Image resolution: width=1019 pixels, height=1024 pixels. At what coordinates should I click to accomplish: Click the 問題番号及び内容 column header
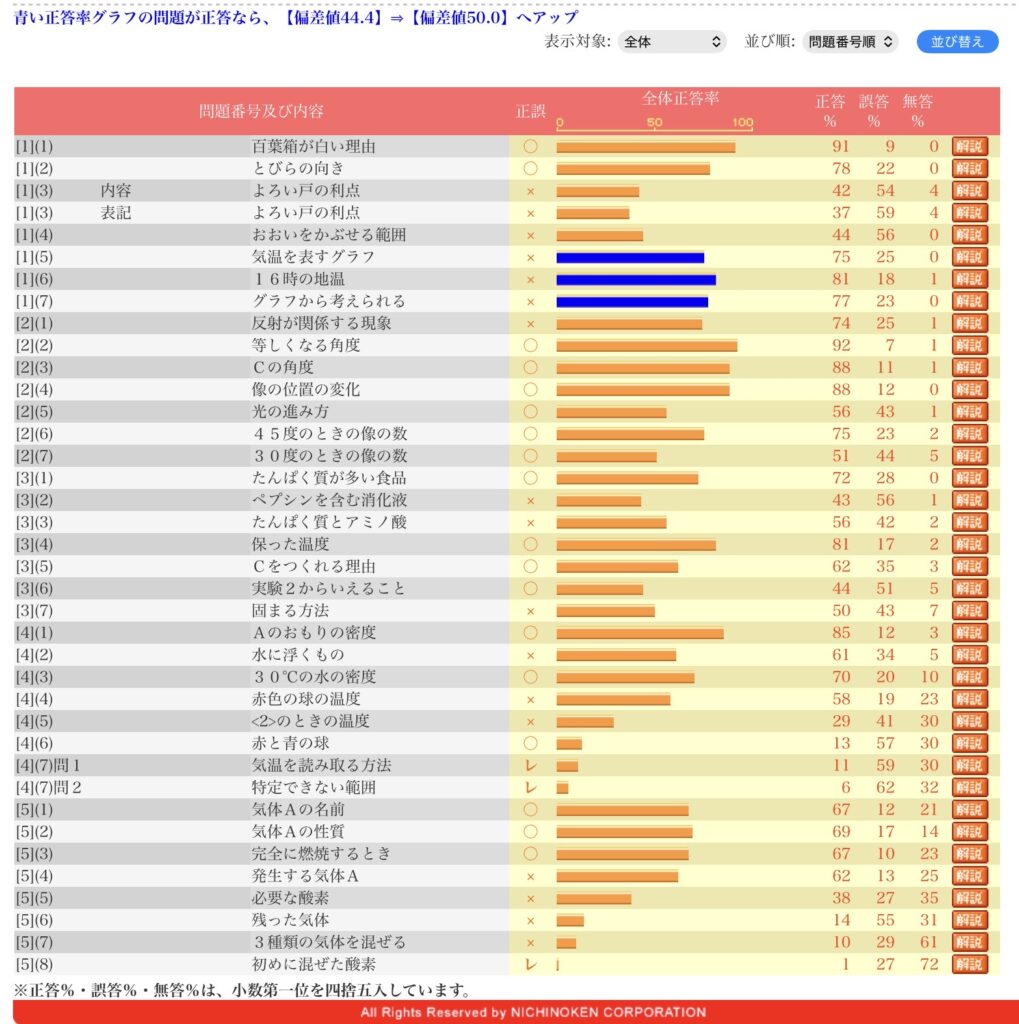coord(261,111)
